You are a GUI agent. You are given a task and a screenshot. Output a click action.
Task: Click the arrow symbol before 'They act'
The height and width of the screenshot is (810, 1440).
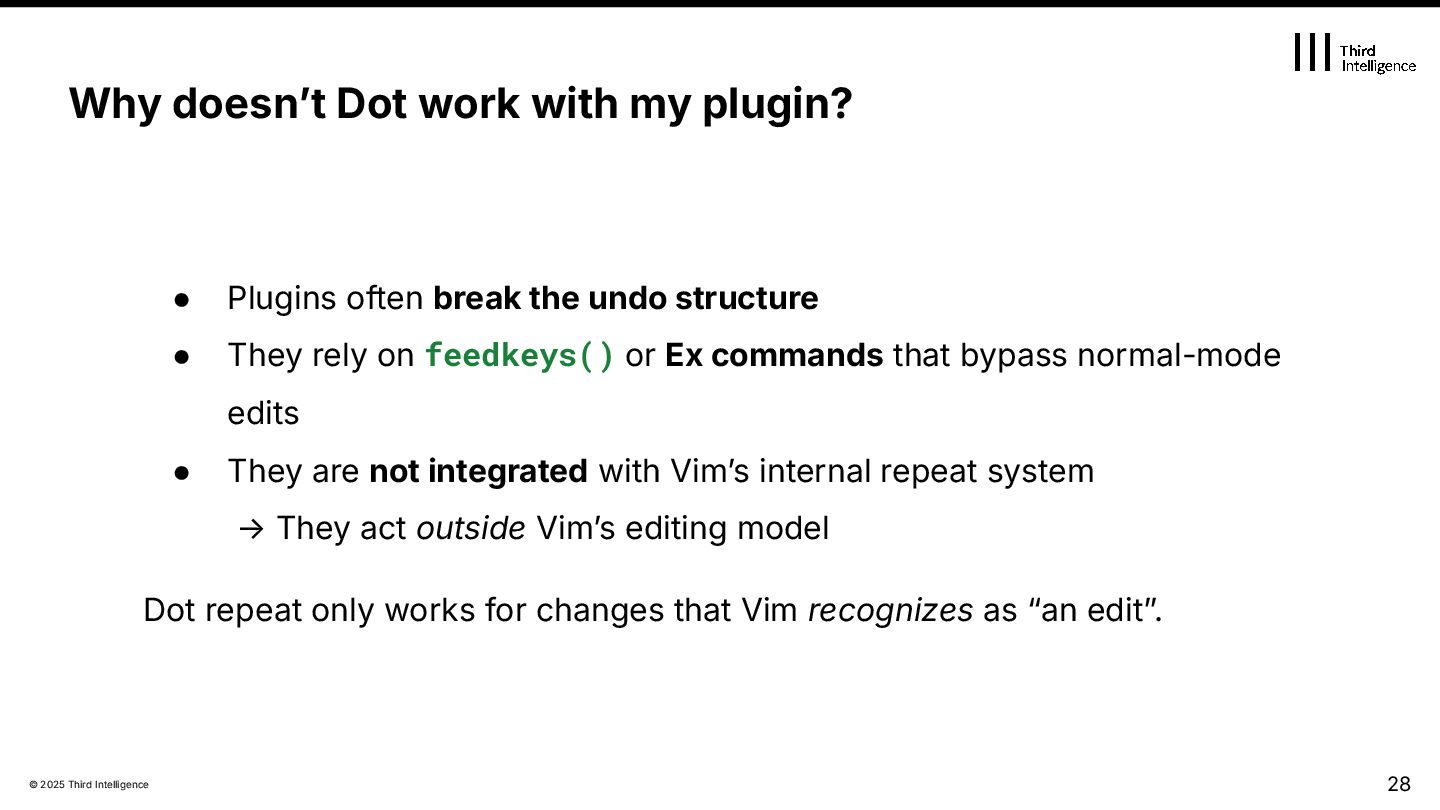click(250, 528)
